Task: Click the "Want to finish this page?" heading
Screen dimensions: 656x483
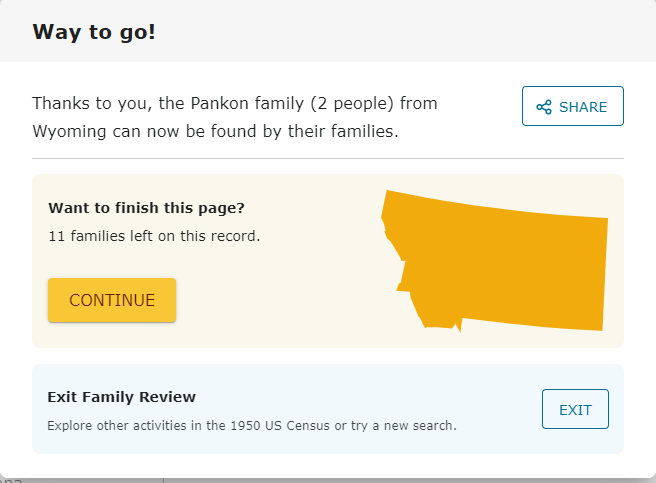Action: click(146, 208)
